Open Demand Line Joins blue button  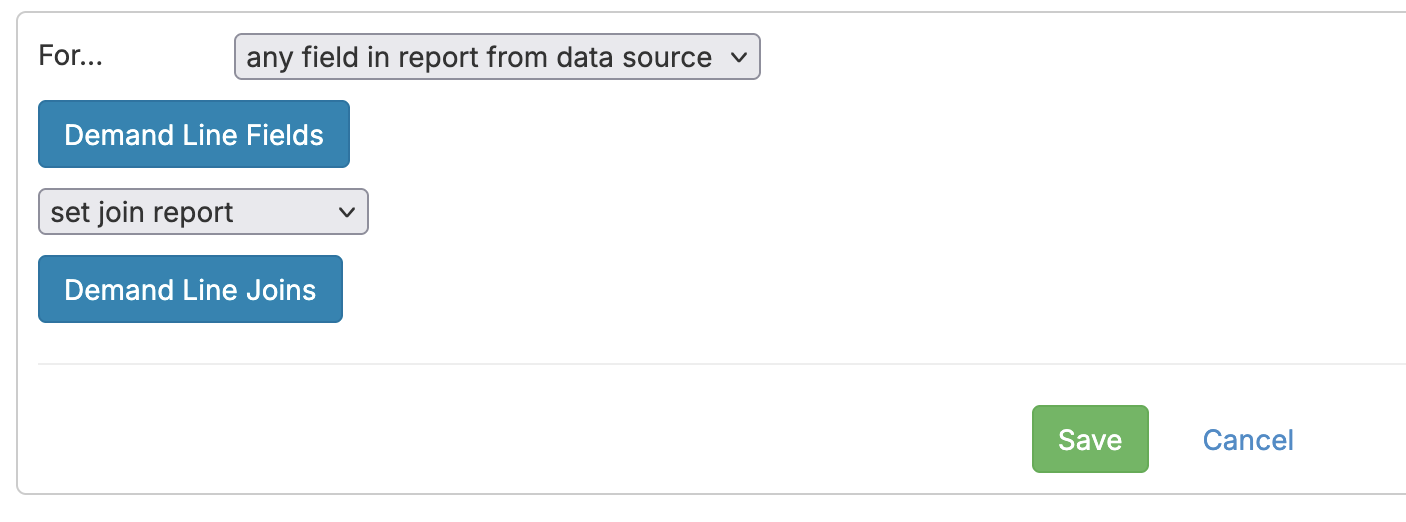coord(190,290)
